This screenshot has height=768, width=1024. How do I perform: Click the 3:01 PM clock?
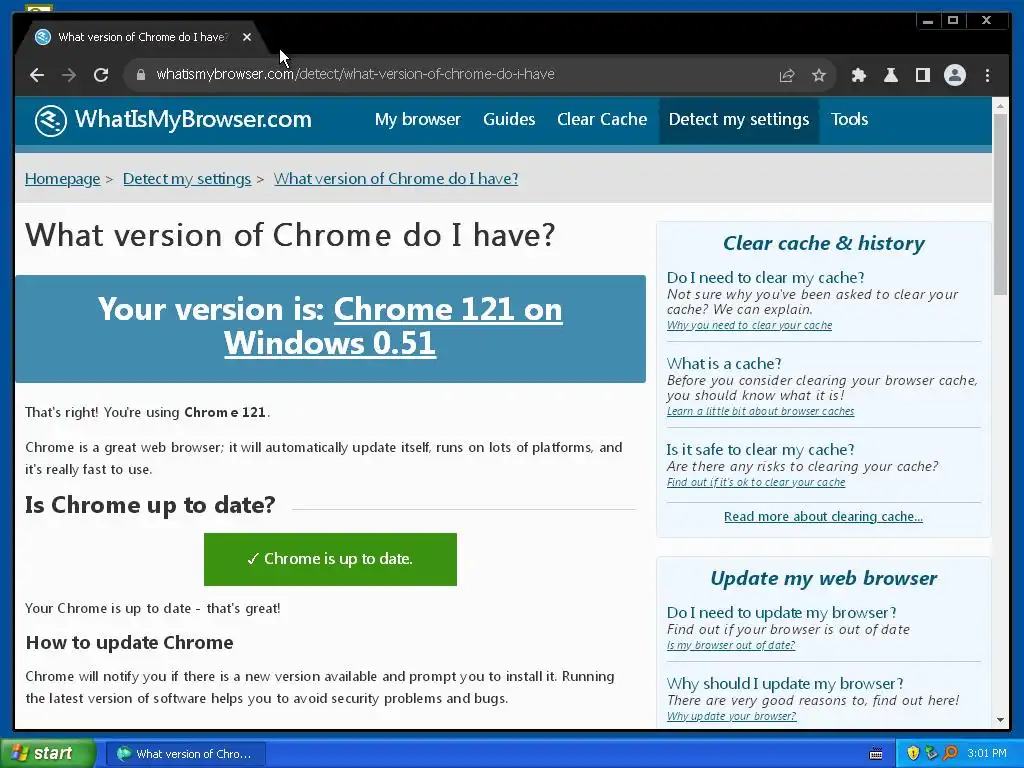[x=987, y=754]
